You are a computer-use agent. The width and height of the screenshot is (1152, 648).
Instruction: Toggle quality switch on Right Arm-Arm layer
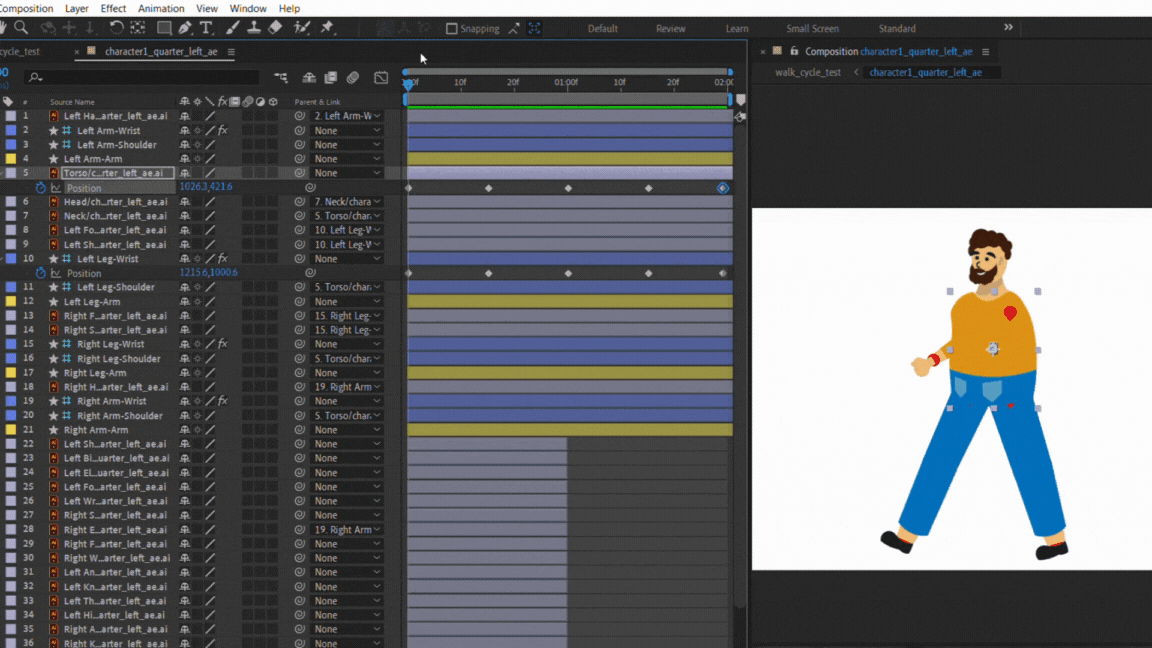click(210, 430)
